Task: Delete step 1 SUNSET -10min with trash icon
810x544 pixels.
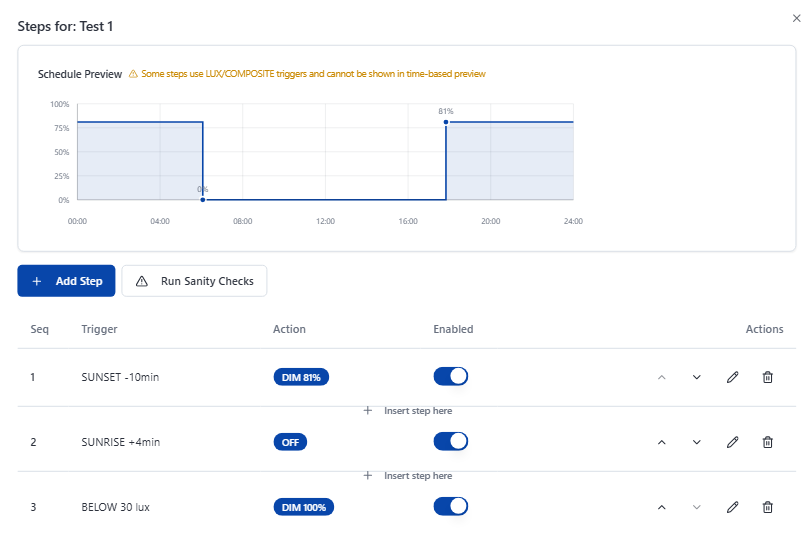Action: click(x=768, y=377)
